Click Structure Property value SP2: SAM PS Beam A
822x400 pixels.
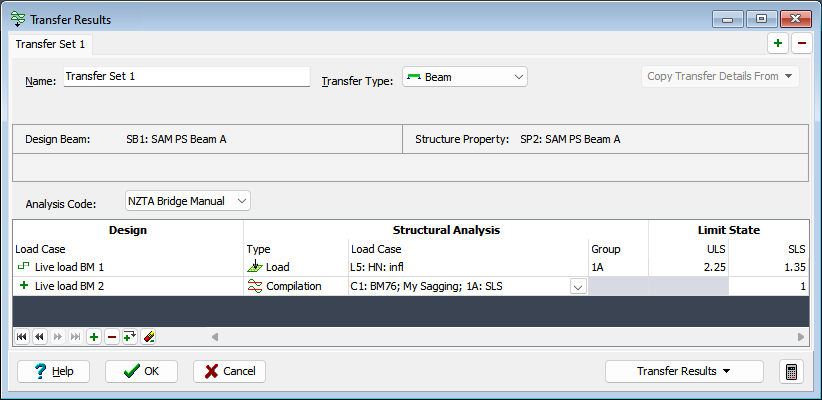point(570,139)
